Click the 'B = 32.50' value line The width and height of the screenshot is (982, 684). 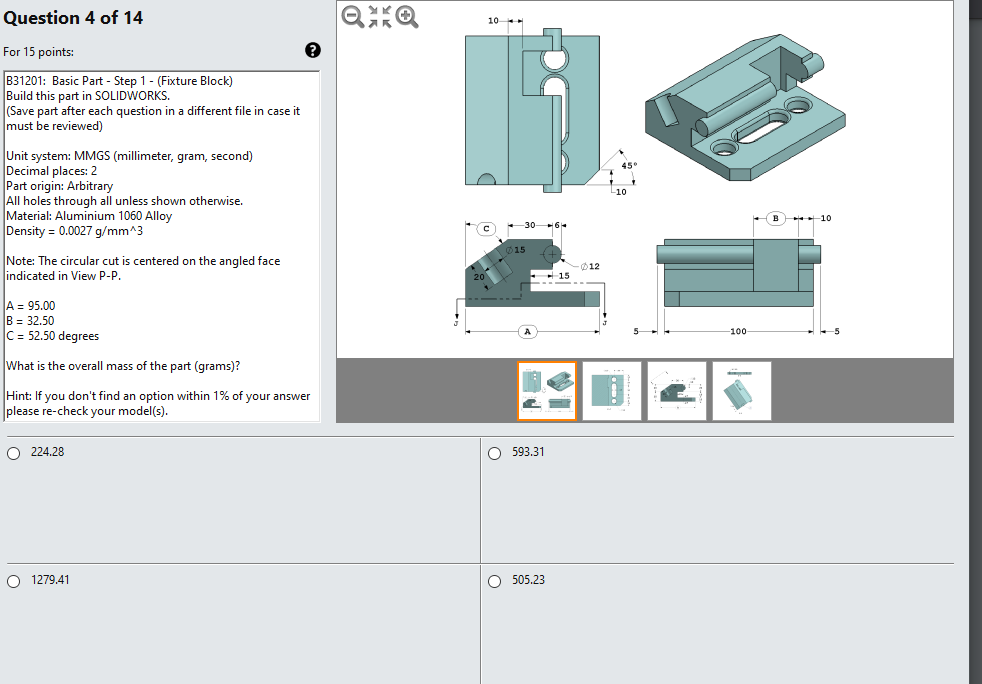(30, 321)
